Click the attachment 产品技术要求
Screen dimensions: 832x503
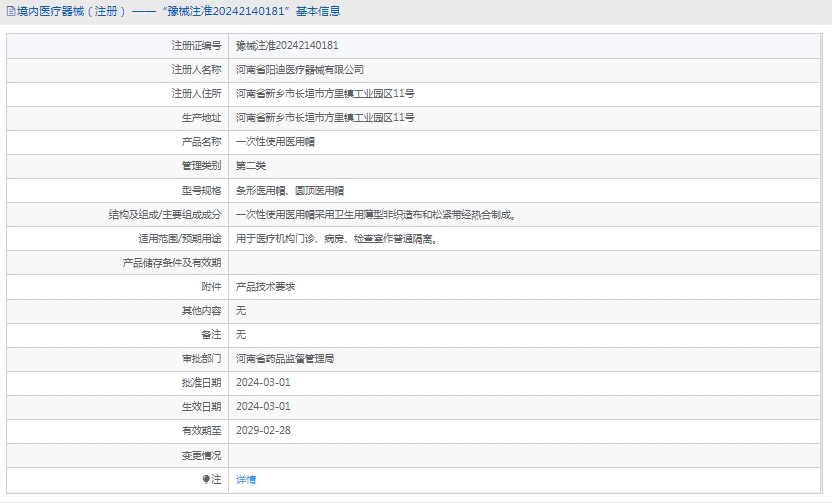265,287
